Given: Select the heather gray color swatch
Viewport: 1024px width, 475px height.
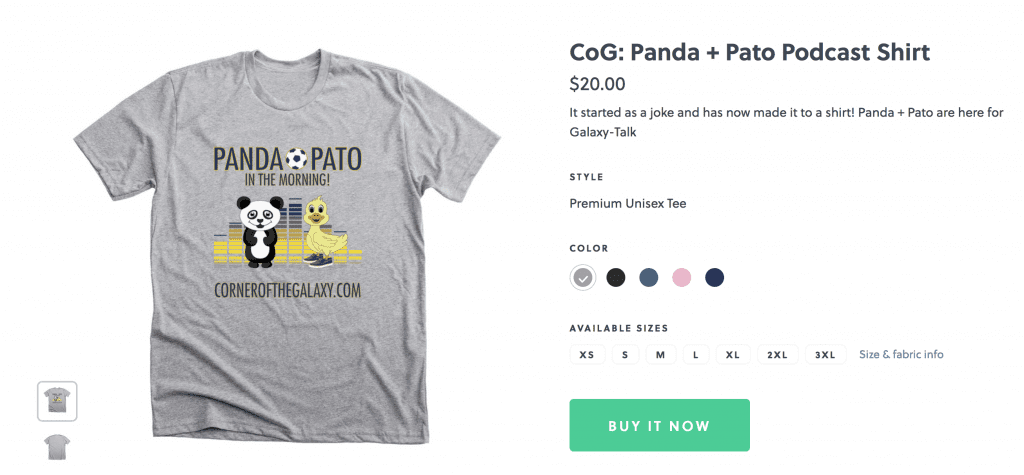Looking at the screenshot, I should pyautogui.click(x=583, y=278).
